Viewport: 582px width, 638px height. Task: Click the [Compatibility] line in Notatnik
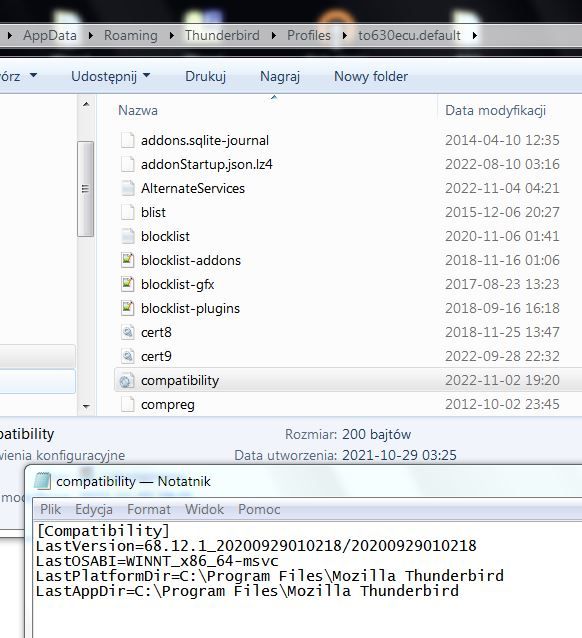[103, 531]
